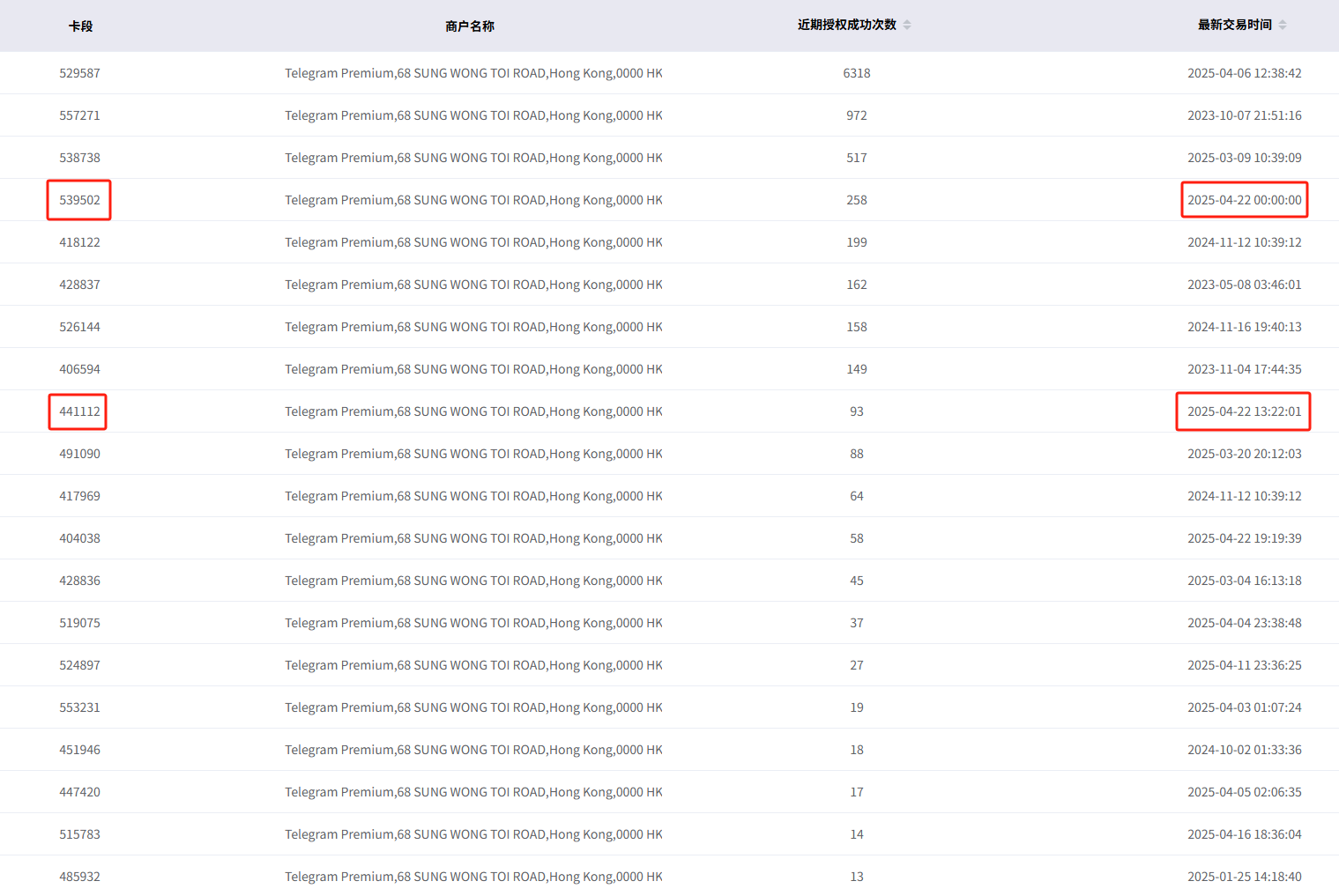Click the timestamp 2025-04-22 13:22:01

[1244, 411]
